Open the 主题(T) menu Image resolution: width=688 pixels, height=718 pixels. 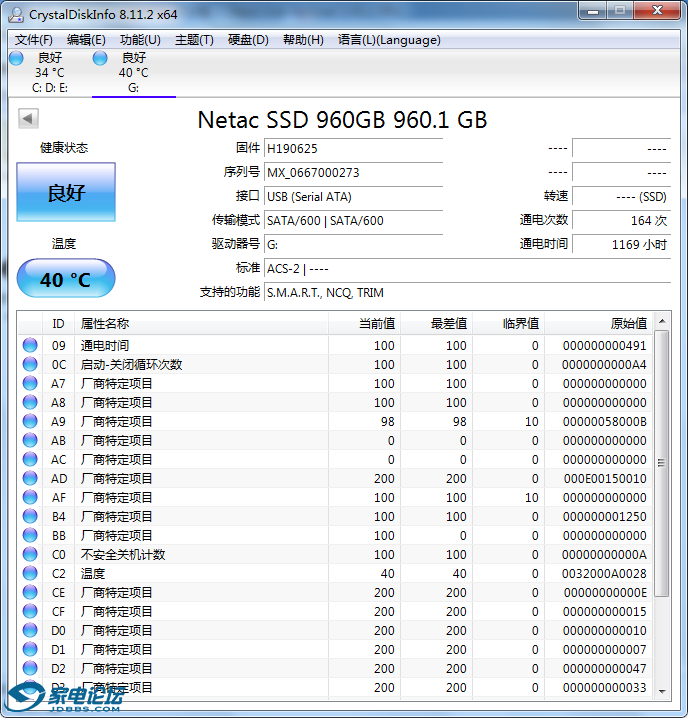pyautogui.click(x=194, y=40)
